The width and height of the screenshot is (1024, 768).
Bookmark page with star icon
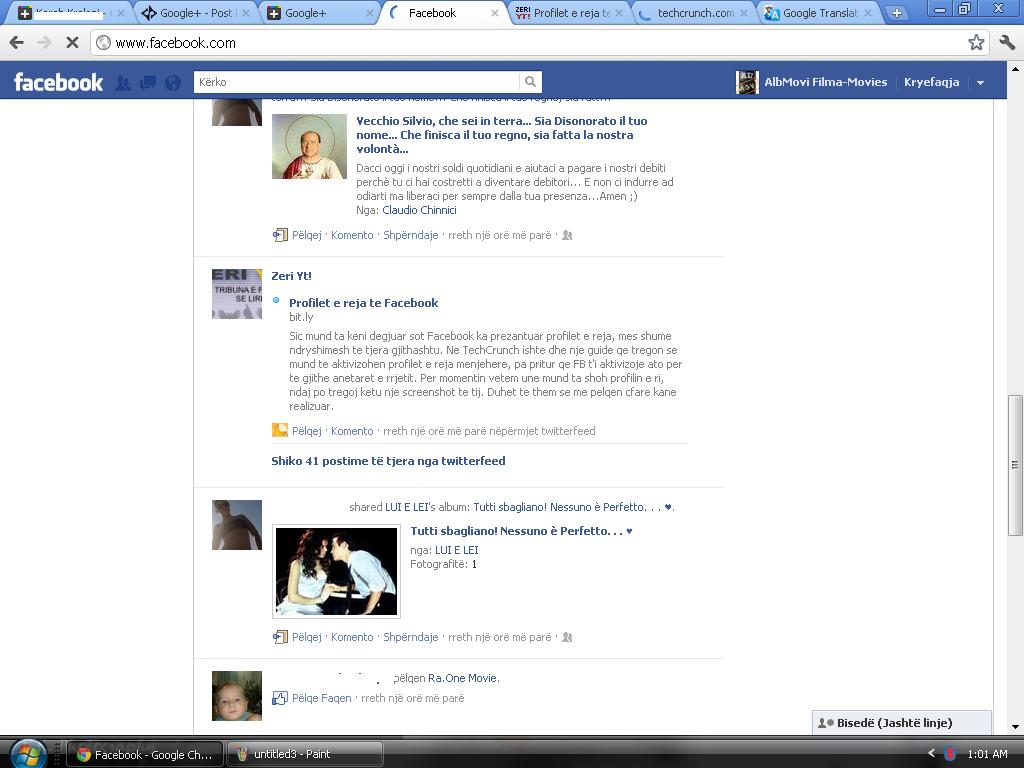[x=976, y=42]
